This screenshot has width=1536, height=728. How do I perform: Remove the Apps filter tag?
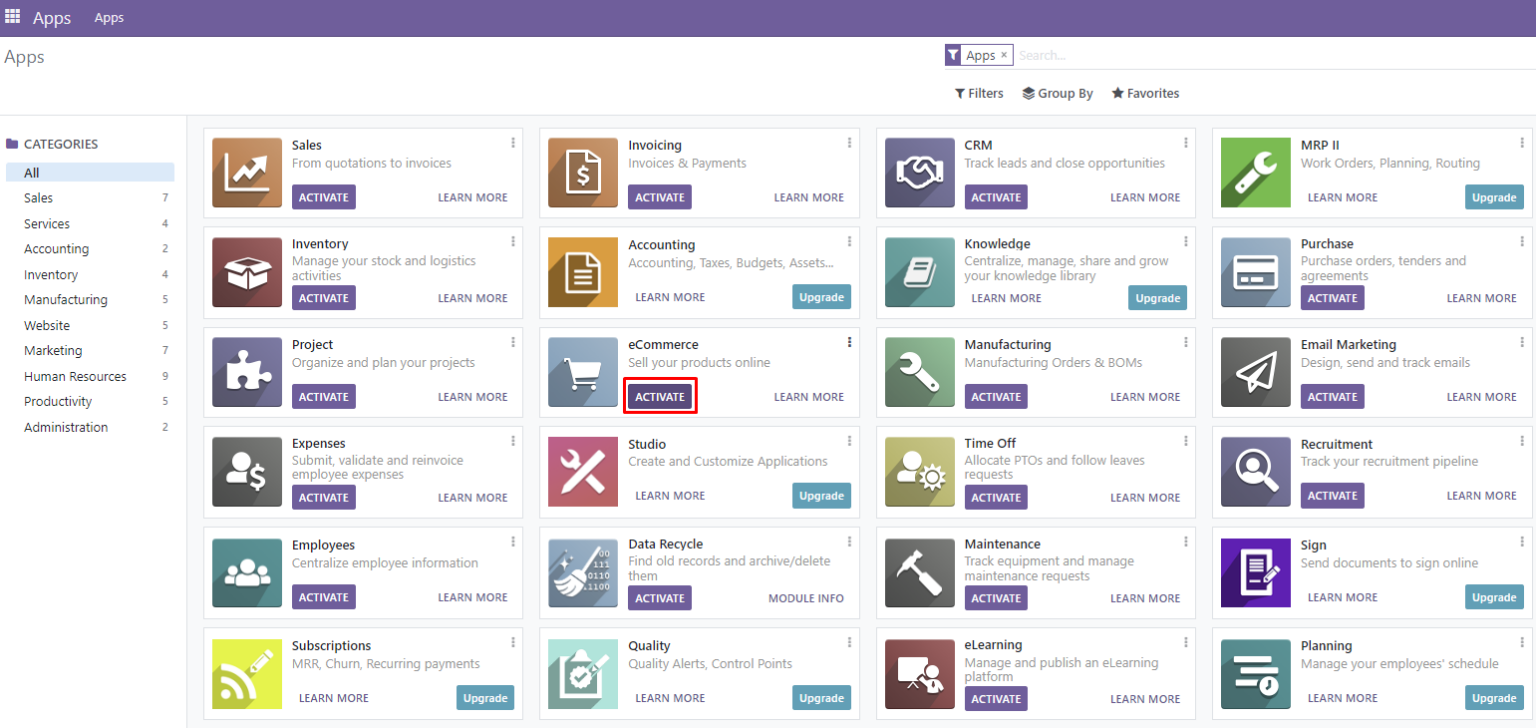click(x=1006, y=55)
